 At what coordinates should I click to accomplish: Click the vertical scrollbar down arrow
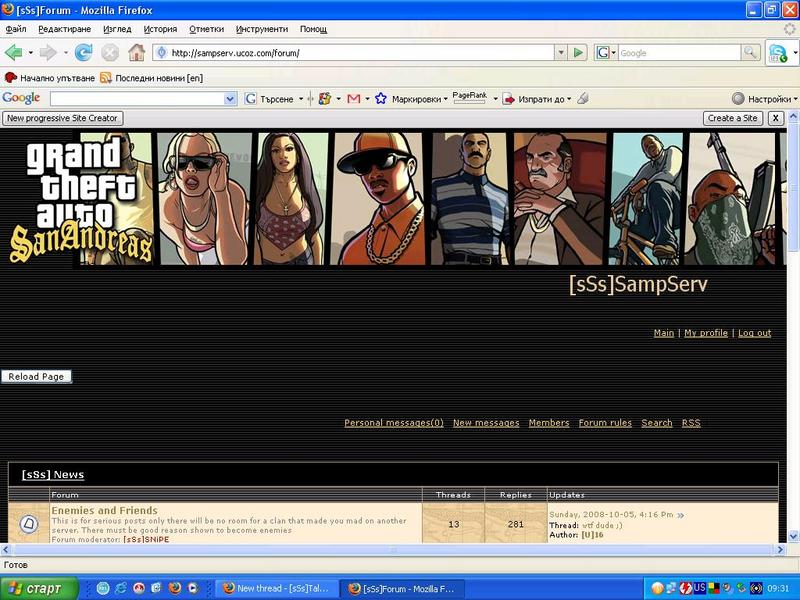[x=793, y=536]
